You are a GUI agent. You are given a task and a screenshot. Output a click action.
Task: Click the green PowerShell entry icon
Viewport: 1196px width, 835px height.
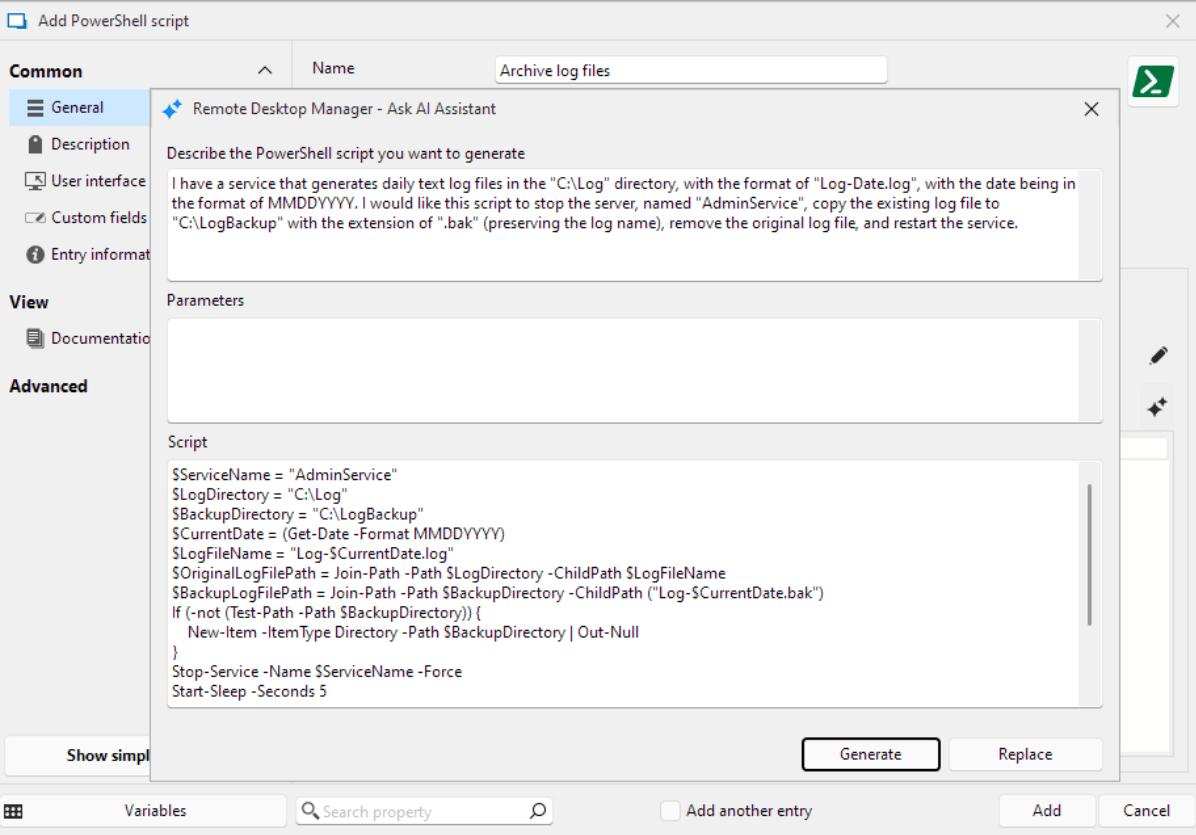click(1153, 82)
